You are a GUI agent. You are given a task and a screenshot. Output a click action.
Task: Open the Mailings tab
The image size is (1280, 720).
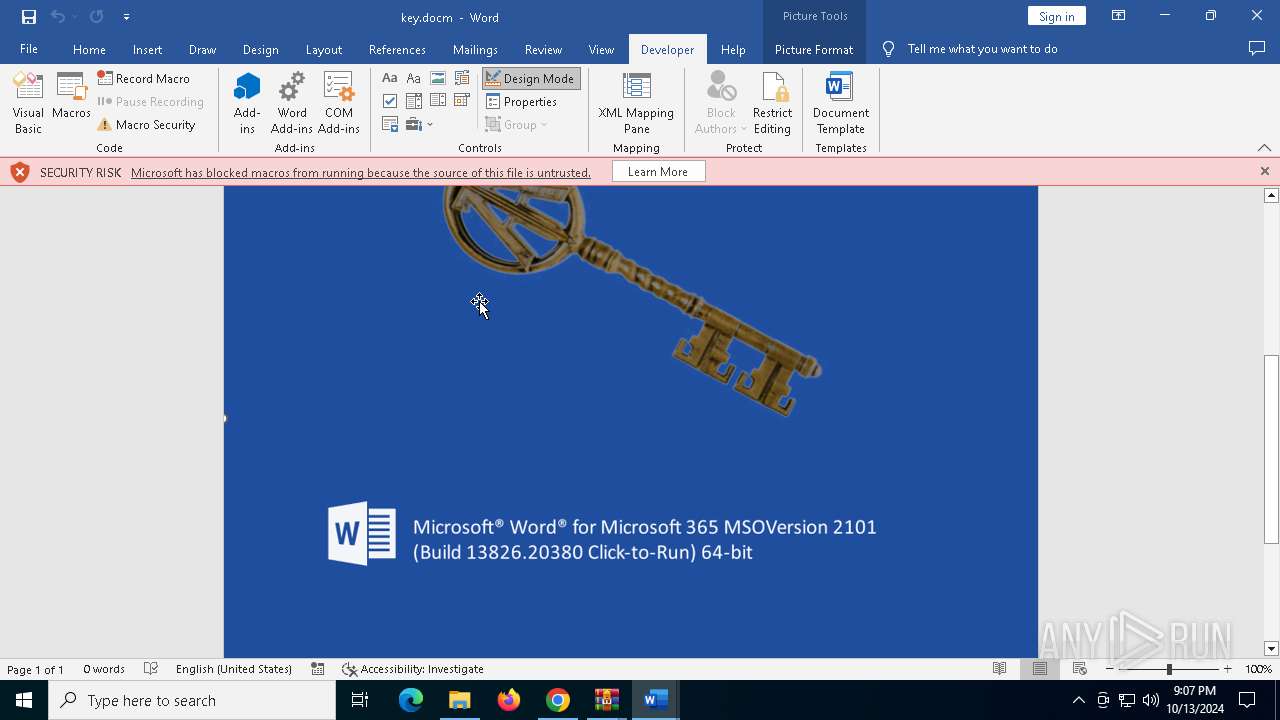pyautogui.click(x=475, y=49)
